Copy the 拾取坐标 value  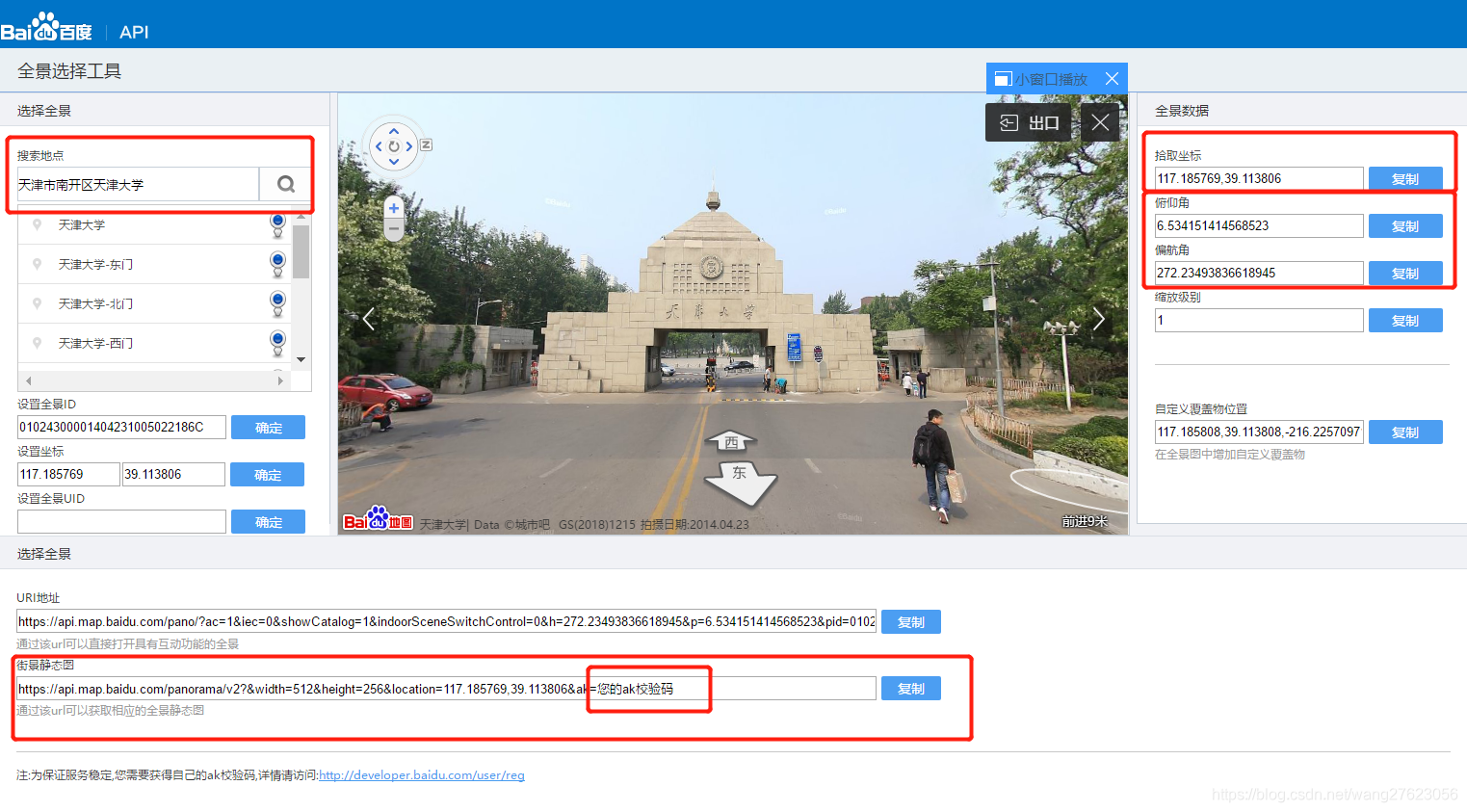(1405, 179)
